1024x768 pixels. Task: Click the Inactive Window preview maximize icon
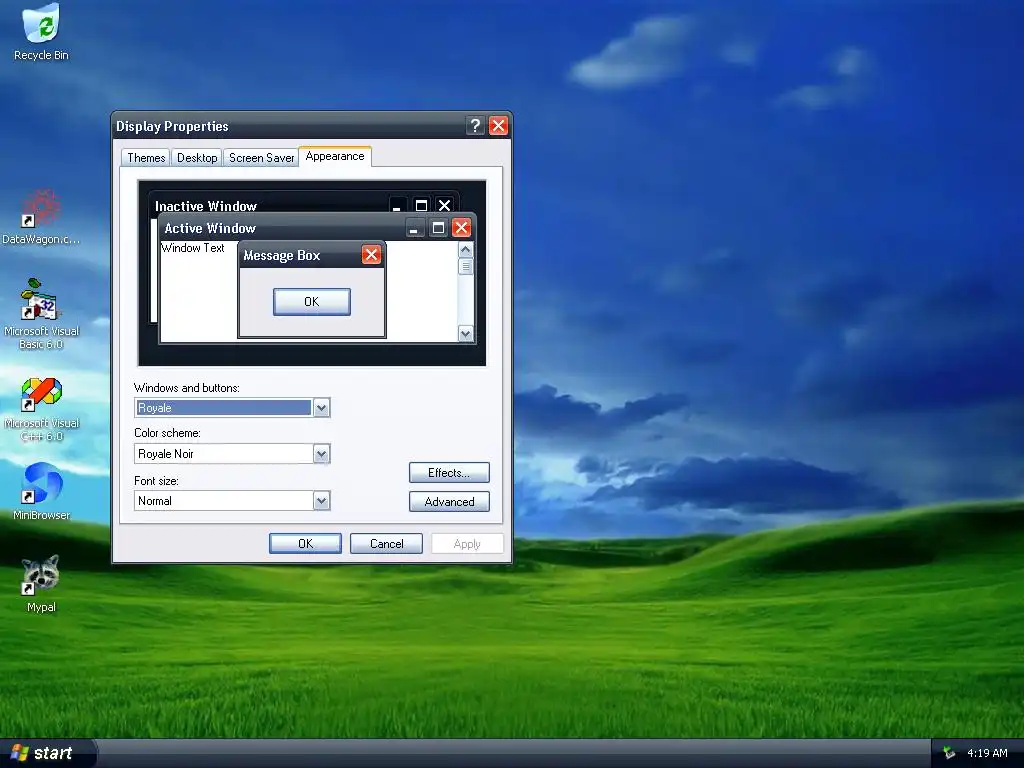421,205
